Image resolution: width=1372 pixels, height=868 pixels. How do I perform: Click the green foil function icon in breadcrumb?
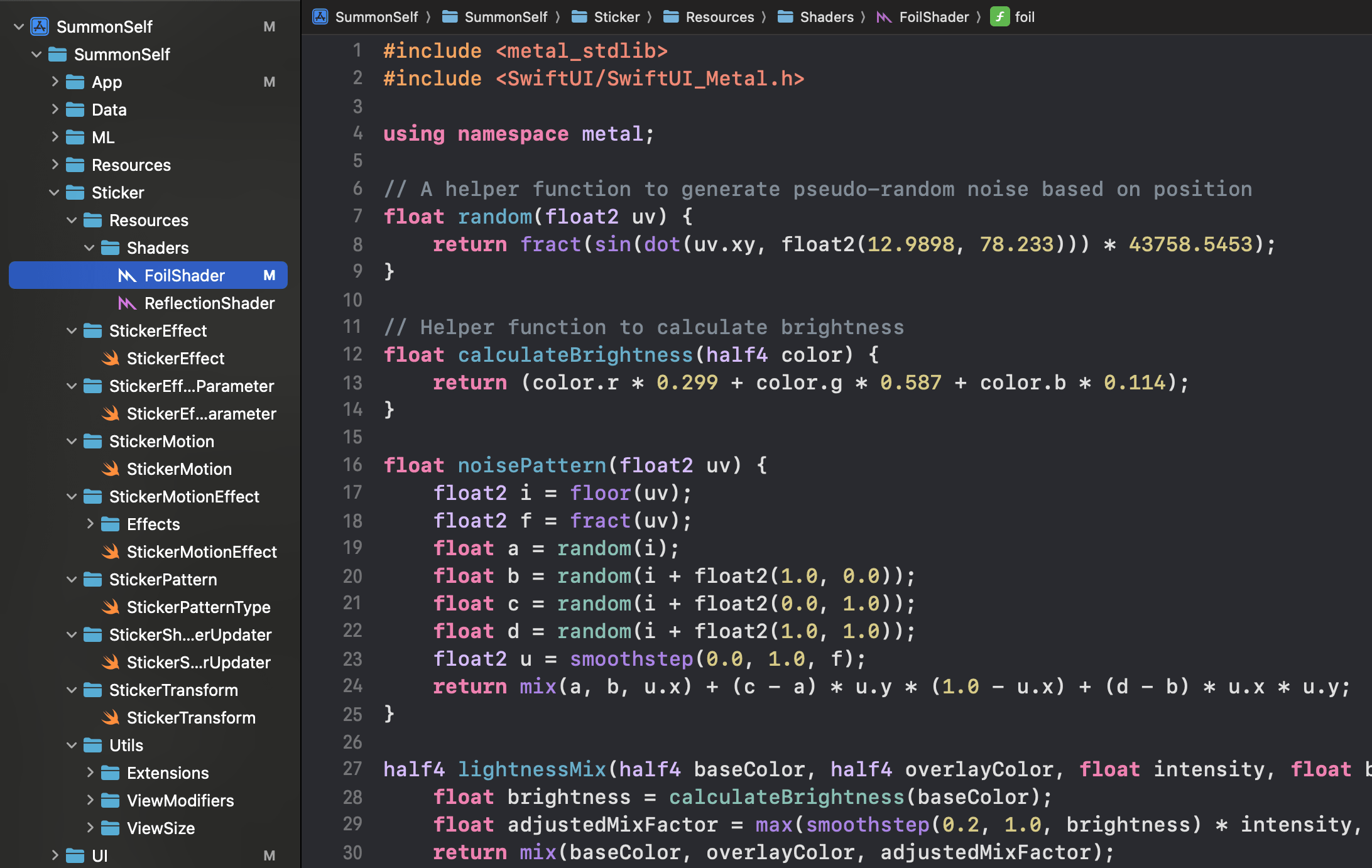point(999,17)
